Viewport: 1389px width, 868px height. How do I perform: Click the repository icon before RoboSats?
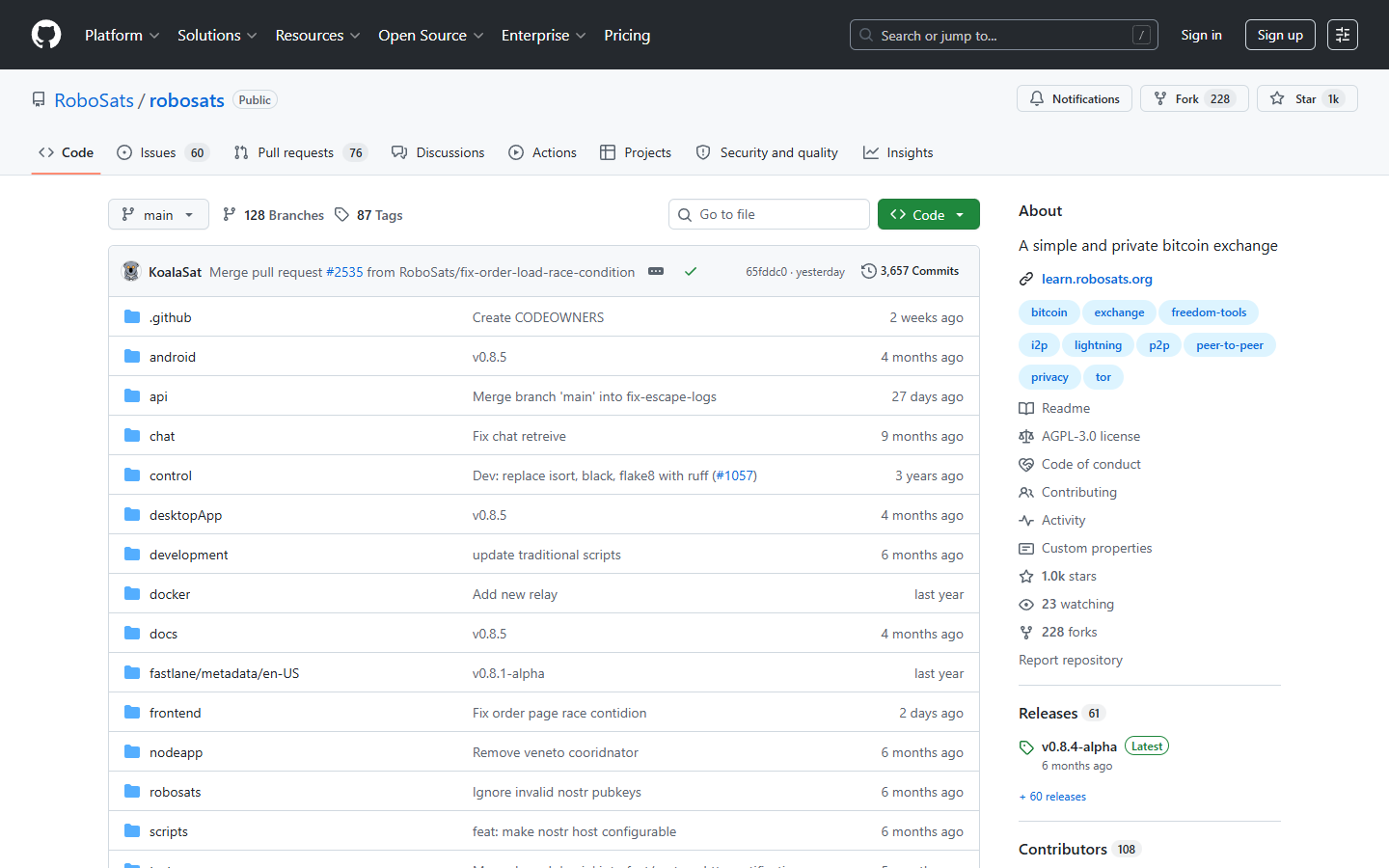[x=39, y=99]
